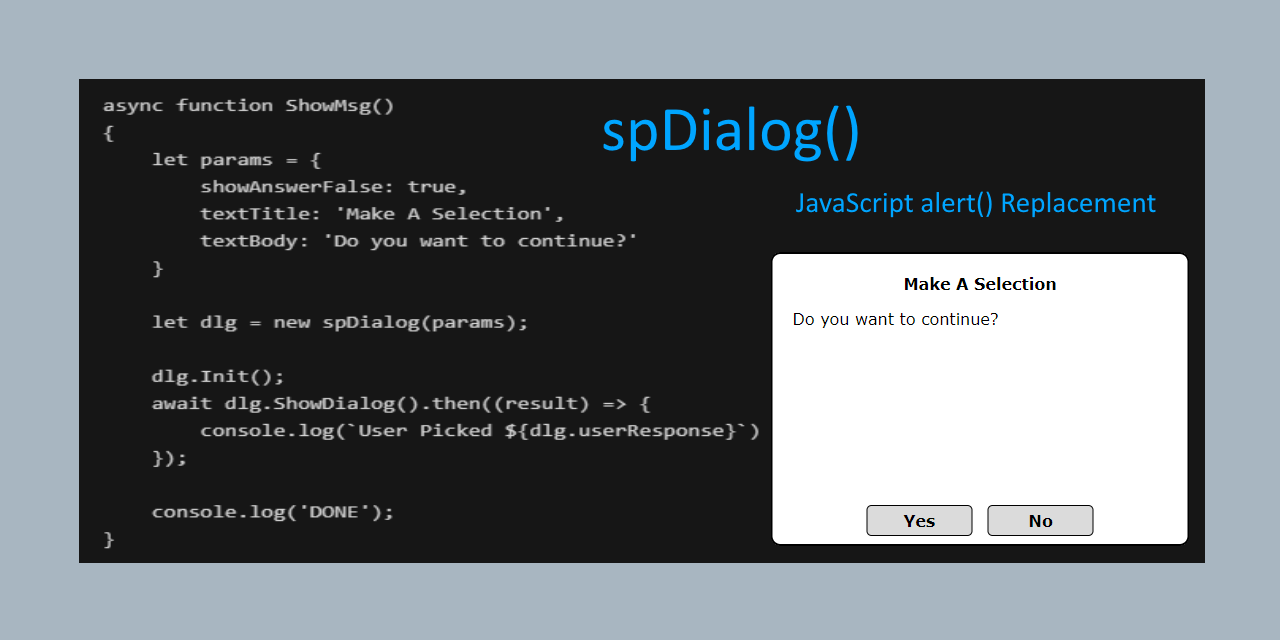Click the console.log 'User Picked' callback line
The width and height of the screenshot is (1280, 640).
pos(480,430)
